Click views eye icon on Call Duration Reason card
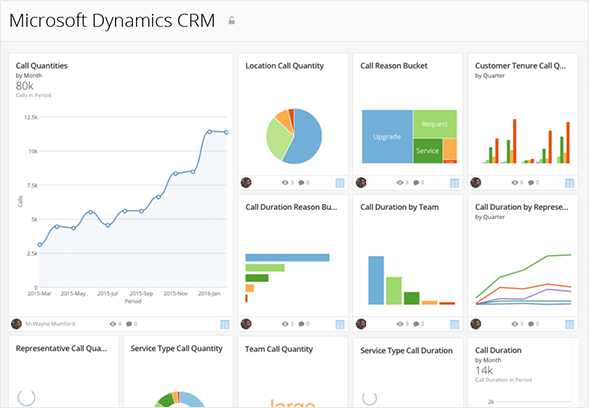Image resolution: width=589 pixels, height=408 pixels. click(285, 324)
